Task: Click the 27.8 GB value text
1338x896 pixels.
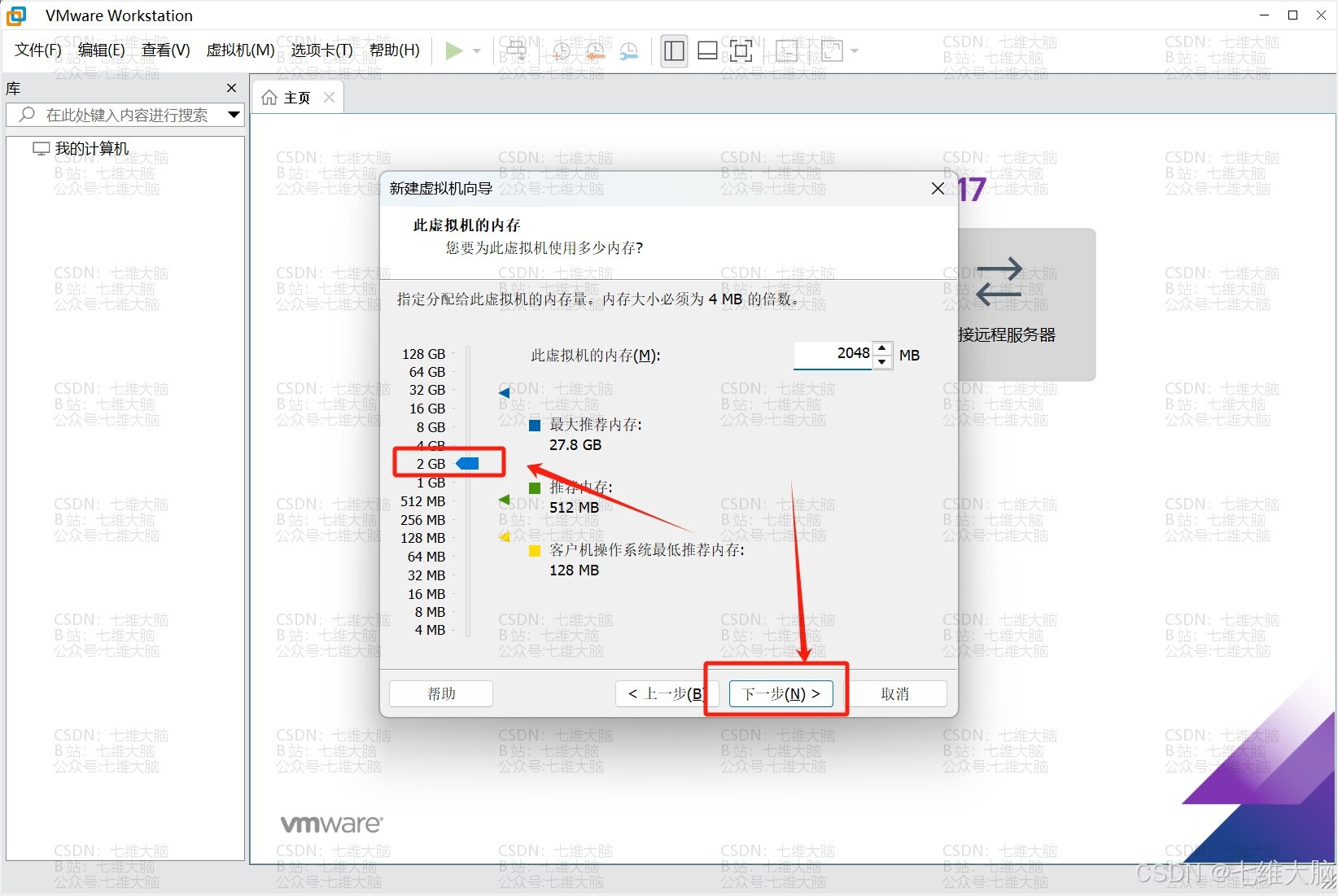Action: pos(575,445)
